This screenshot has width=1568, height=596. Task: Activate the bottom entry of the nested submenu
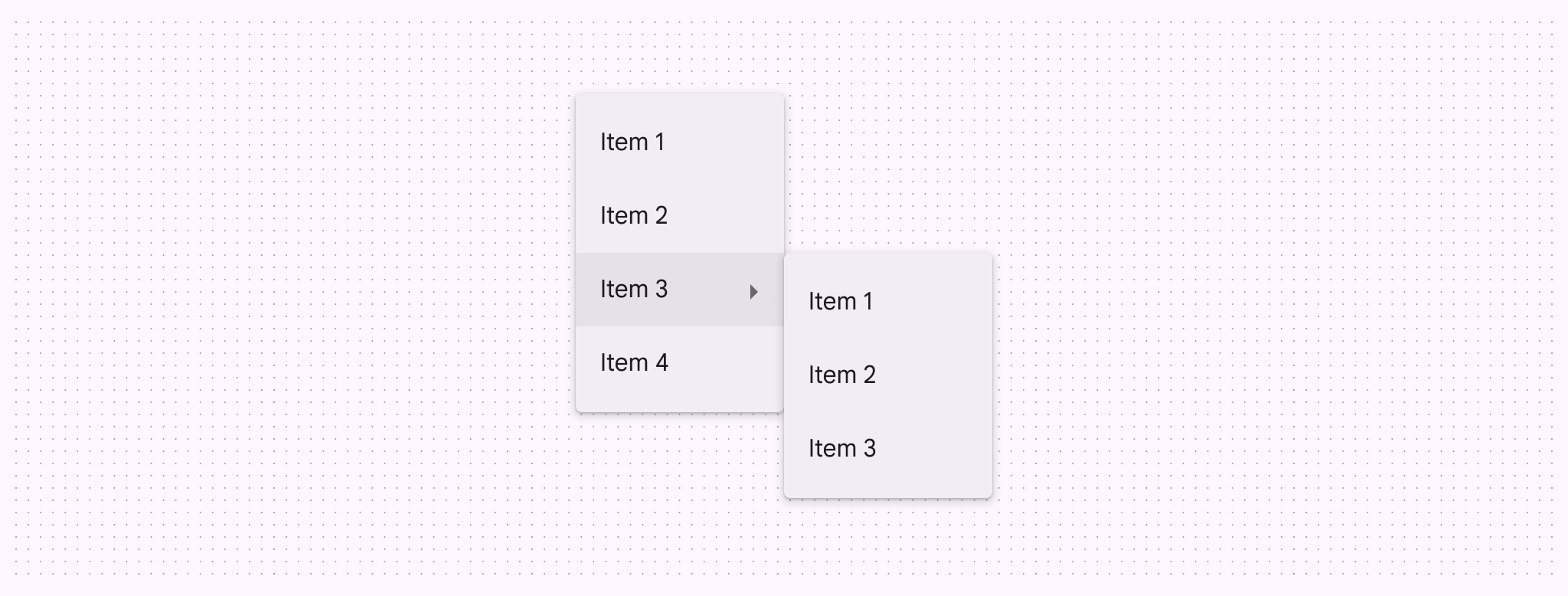(x=887, y=449)
